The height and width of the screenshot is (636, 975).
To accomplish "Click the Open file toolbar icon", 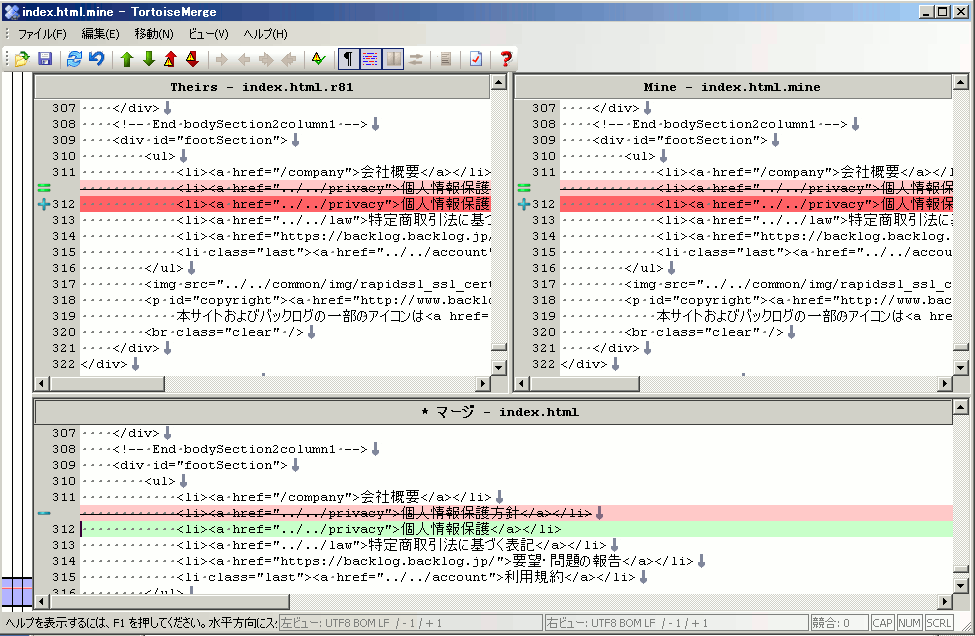I will click(x=22, y=59).
